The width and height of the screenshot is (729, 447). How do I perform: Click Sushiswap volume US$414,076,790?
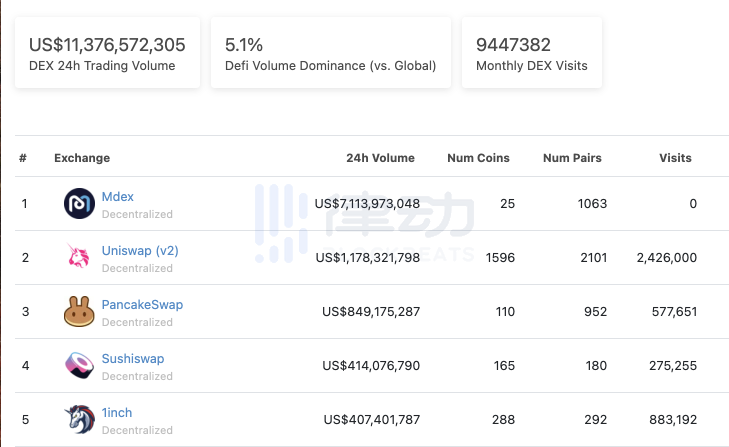[371, 365]
